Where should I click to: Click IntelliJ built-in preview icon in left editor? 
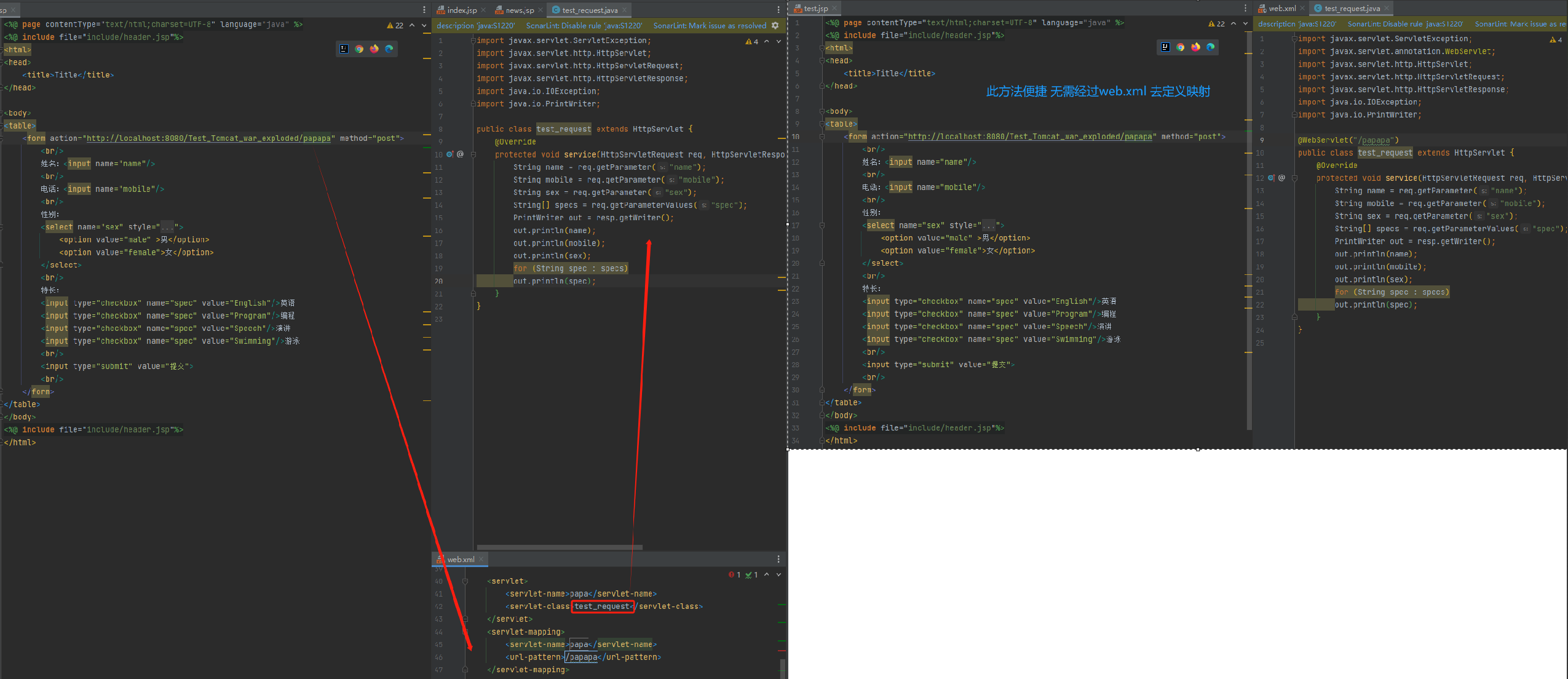click(344, 49)
